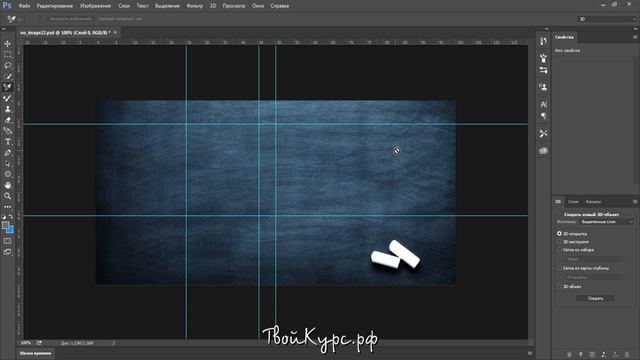
Task: Change screen mode icon
Action: [7, 252]
